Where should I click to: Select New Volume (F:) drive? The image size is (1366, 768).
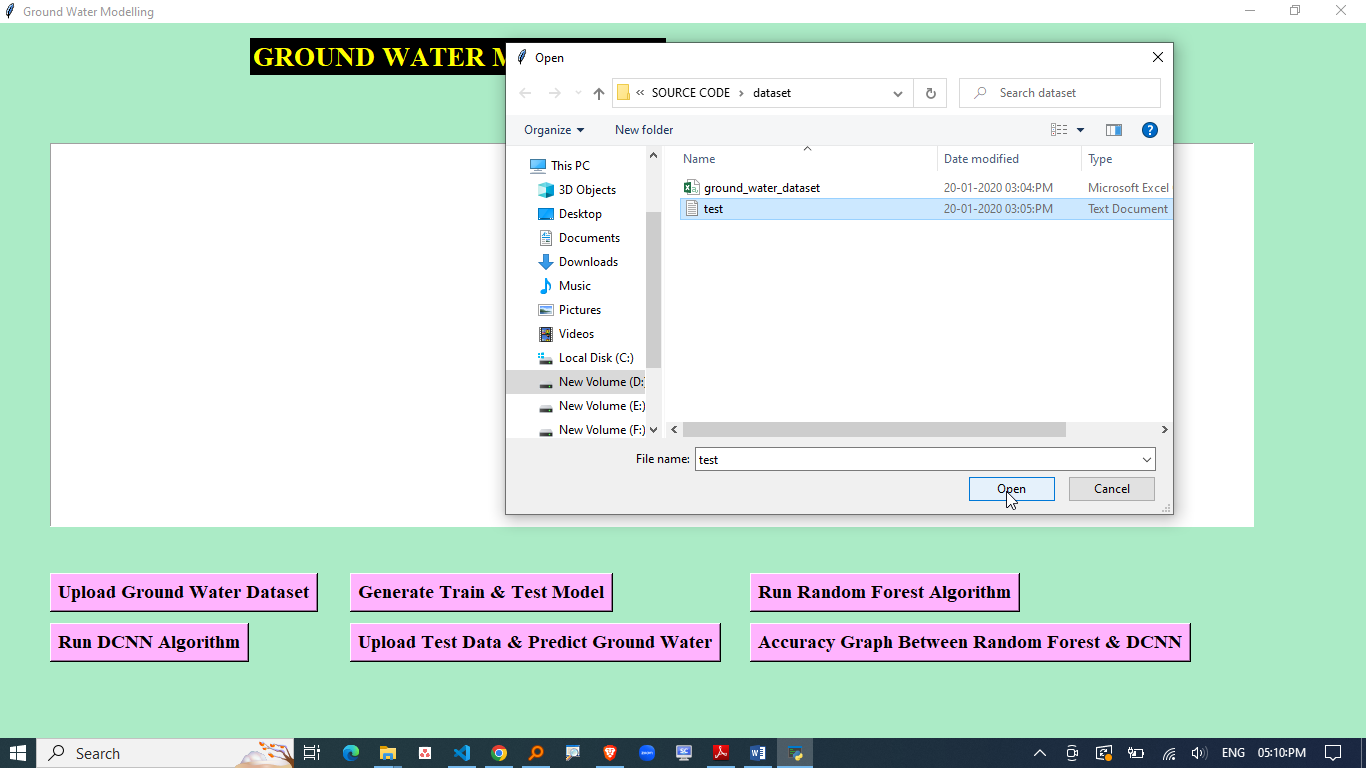(x=591, y=430)
